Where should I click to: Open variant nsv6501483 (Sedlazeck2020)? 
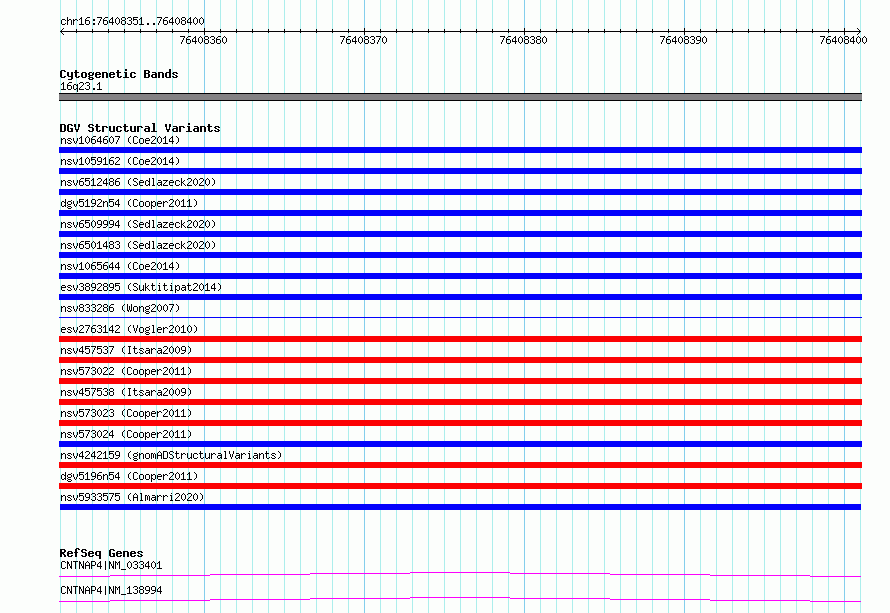(x=138, y=245)
